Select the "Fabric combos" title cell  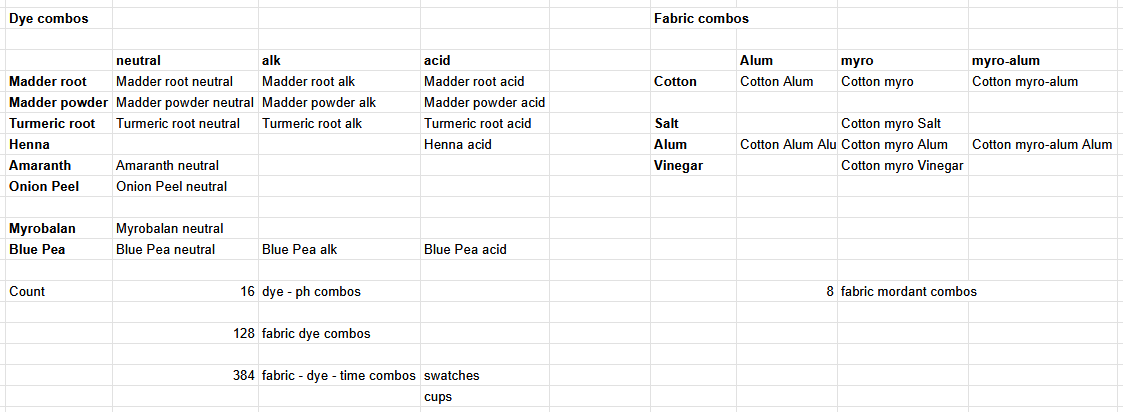pos(700,19)
